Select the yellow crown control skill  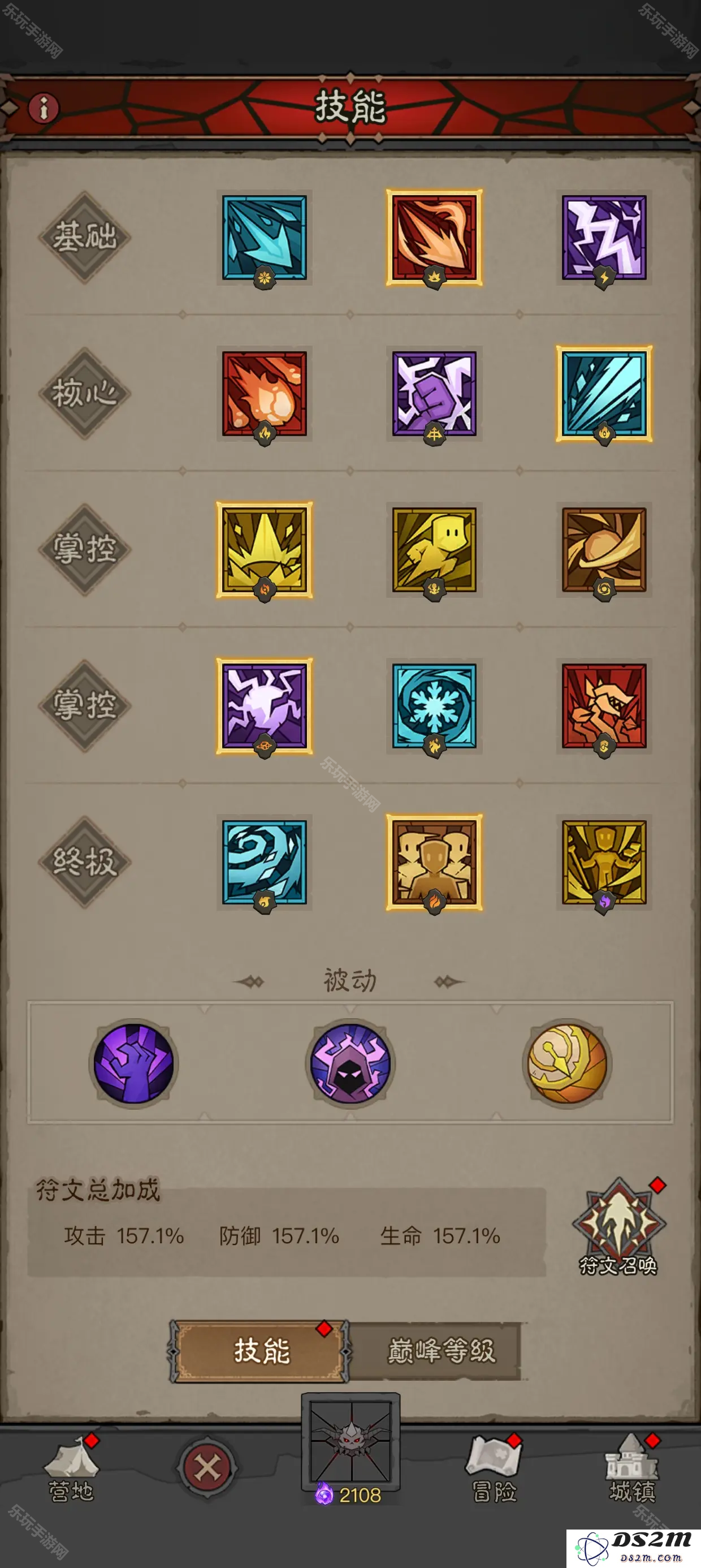click(264, 550)
